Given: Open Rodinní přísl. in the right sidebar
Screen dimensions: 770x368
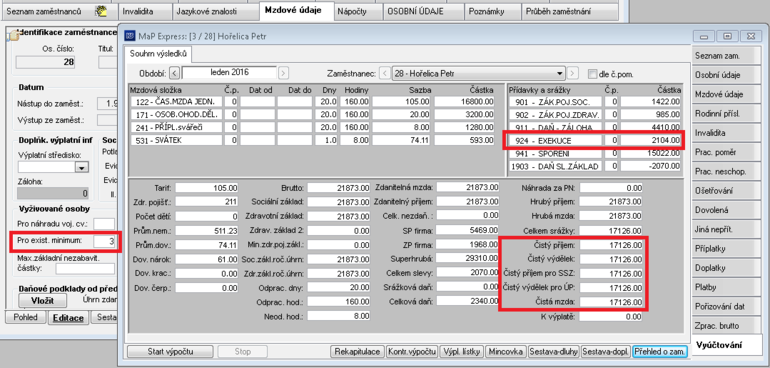Looking at the screenshot, I should pyautogui.click(x=727, y=113).
